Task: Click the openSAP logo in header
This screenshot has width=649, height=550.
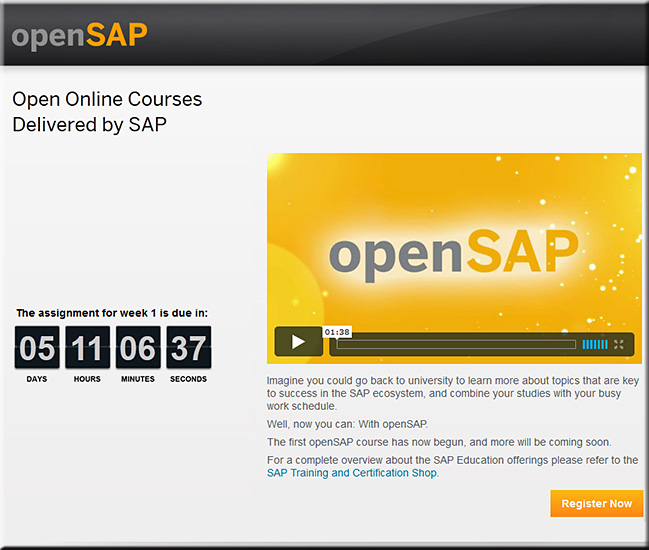Action: point(79,36)
